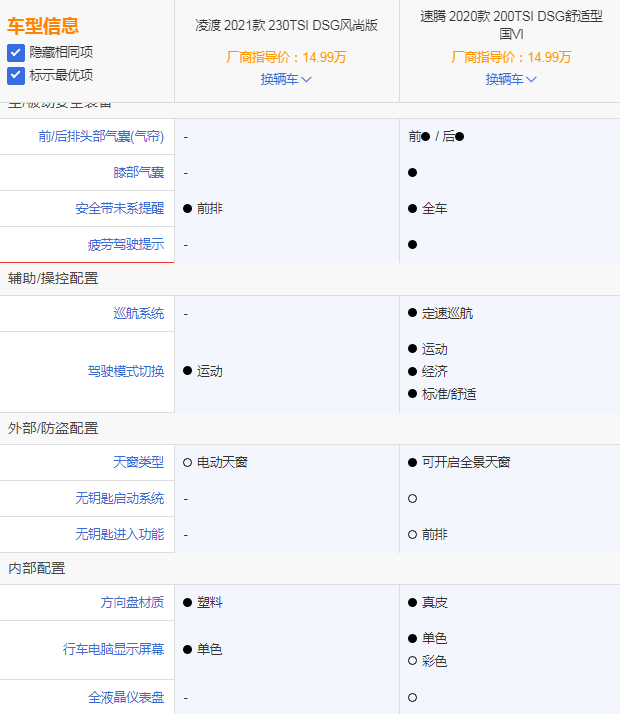Click the 速腾 2020款 200TSI DSG舒适型 title
The image size is (620, 714).
(511, 26)
